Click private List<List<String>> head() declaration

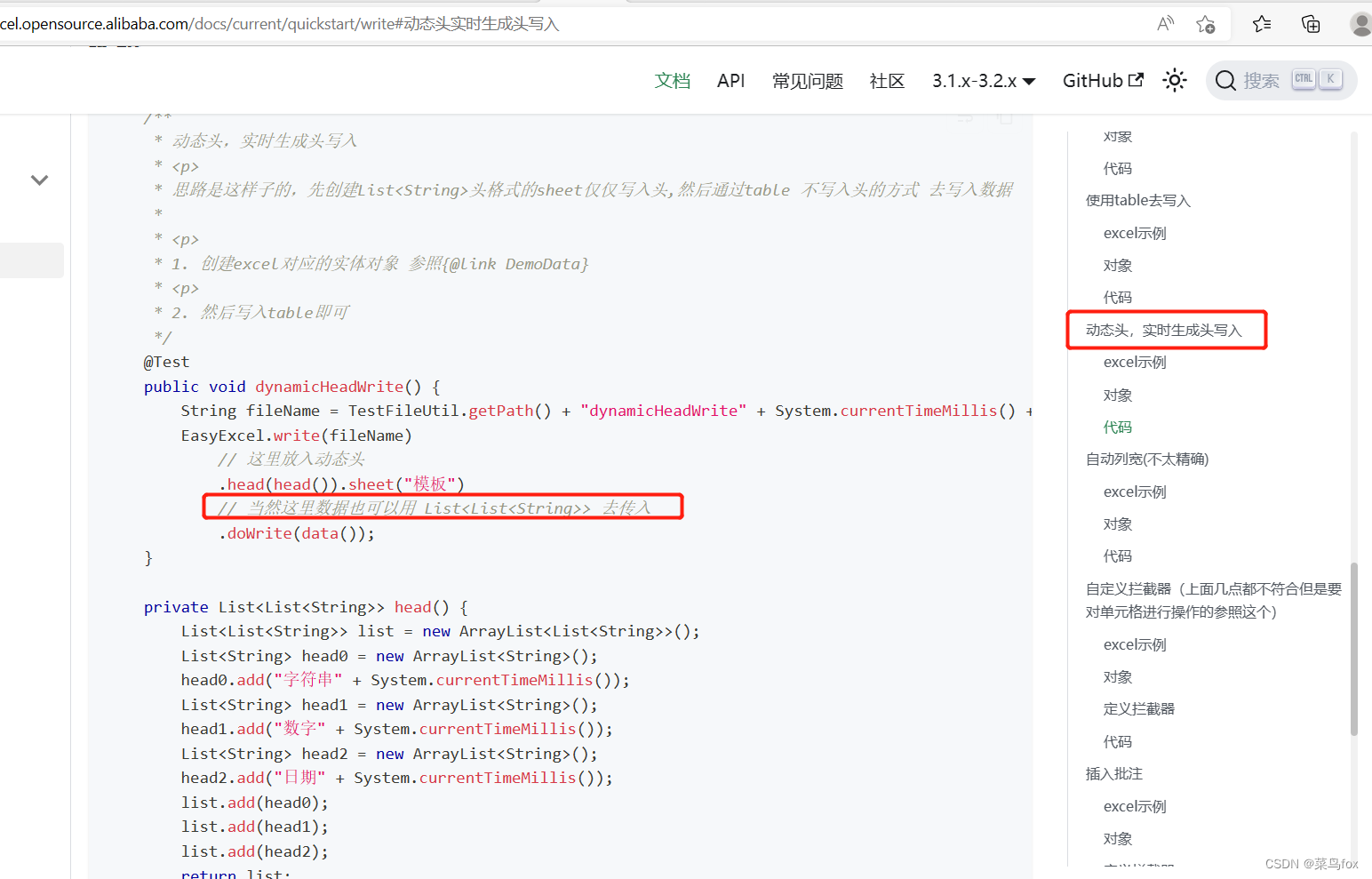pos(306,607)
